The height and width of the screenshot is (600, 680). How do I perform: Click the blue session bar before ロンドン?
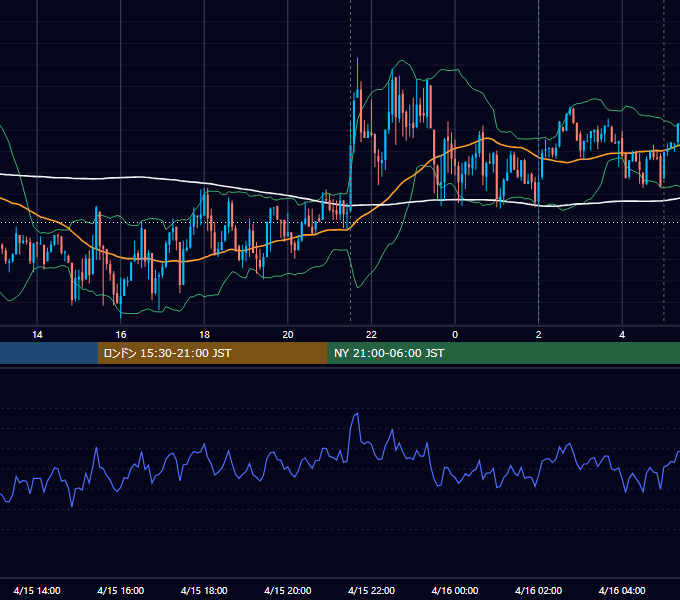pyautogui.click(x=49, y=353)
